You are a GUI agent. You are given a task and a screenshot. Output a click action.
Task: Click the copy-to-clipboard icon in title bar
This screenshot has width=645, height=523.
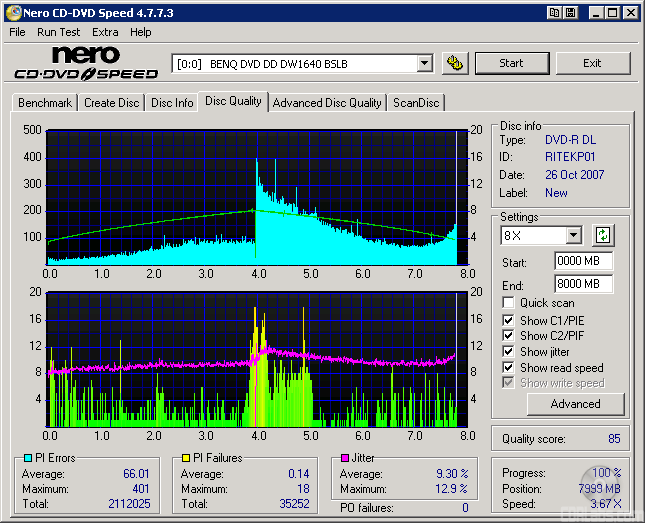pyautogui.click(x=553, y=12)
